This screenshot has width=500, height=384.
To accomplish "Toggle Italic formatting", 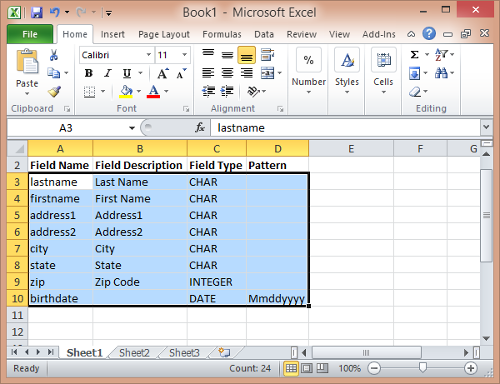I will click(107, 73).
